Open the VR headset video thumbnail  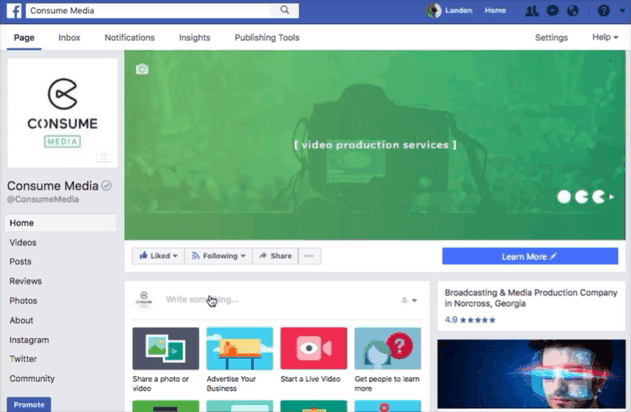(532, 374)
